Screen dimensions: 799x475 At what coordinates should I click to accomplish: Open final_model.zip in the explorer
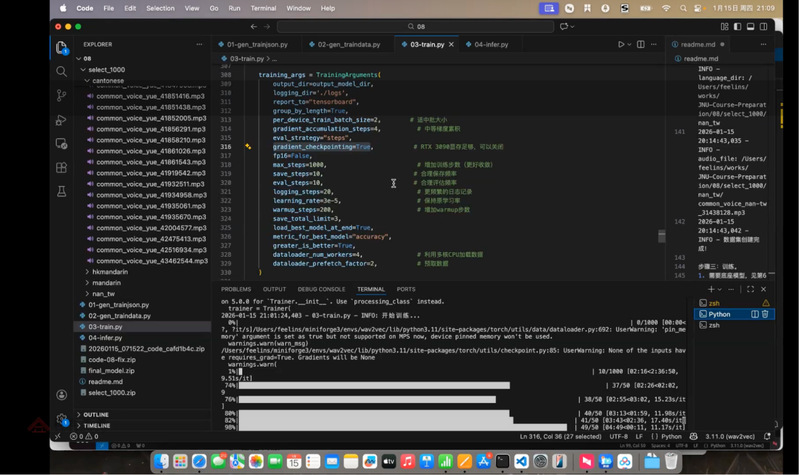[111, 370]
